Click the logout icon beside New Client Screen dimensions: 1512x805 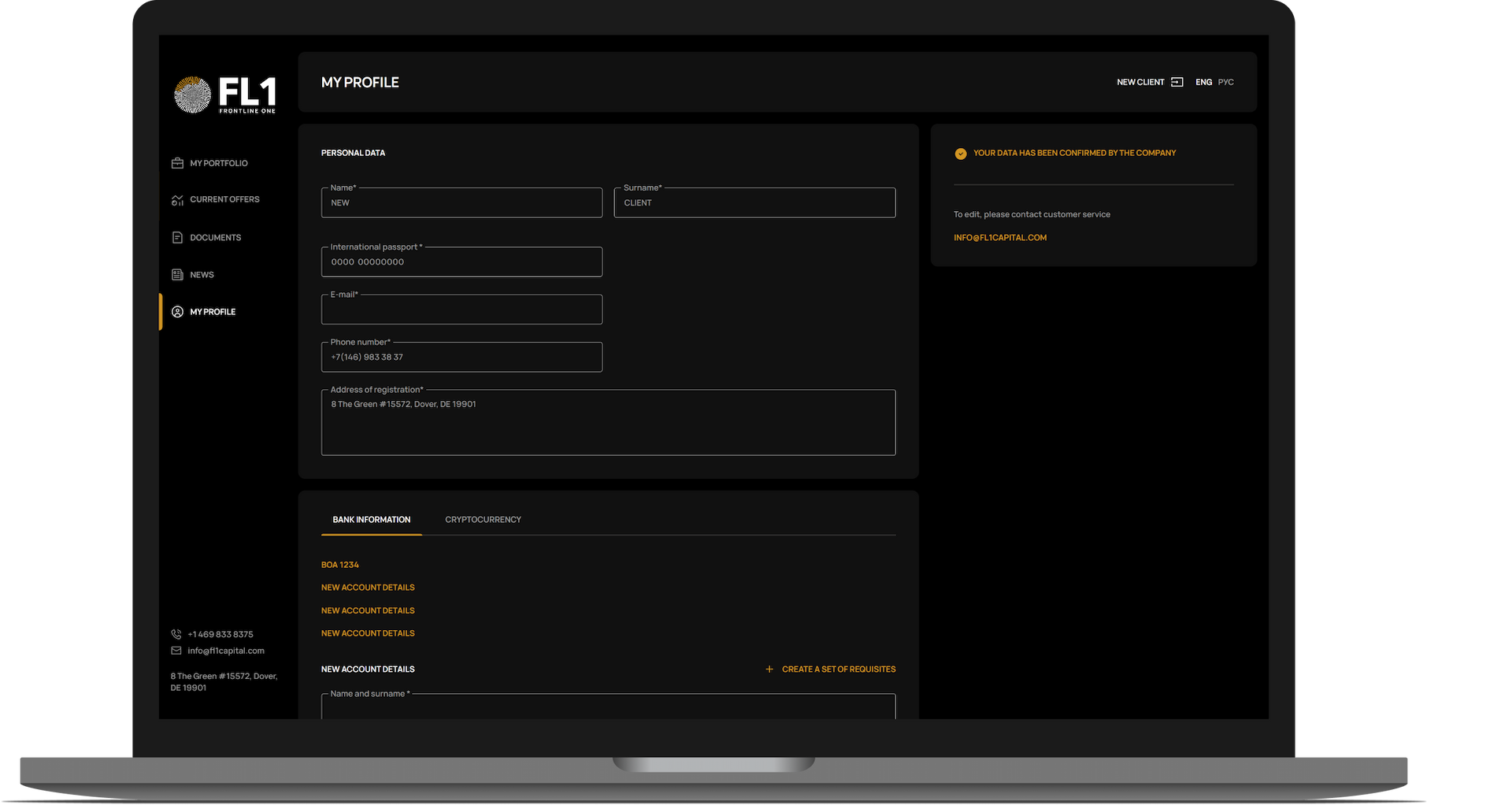[x=1177, y=82]
